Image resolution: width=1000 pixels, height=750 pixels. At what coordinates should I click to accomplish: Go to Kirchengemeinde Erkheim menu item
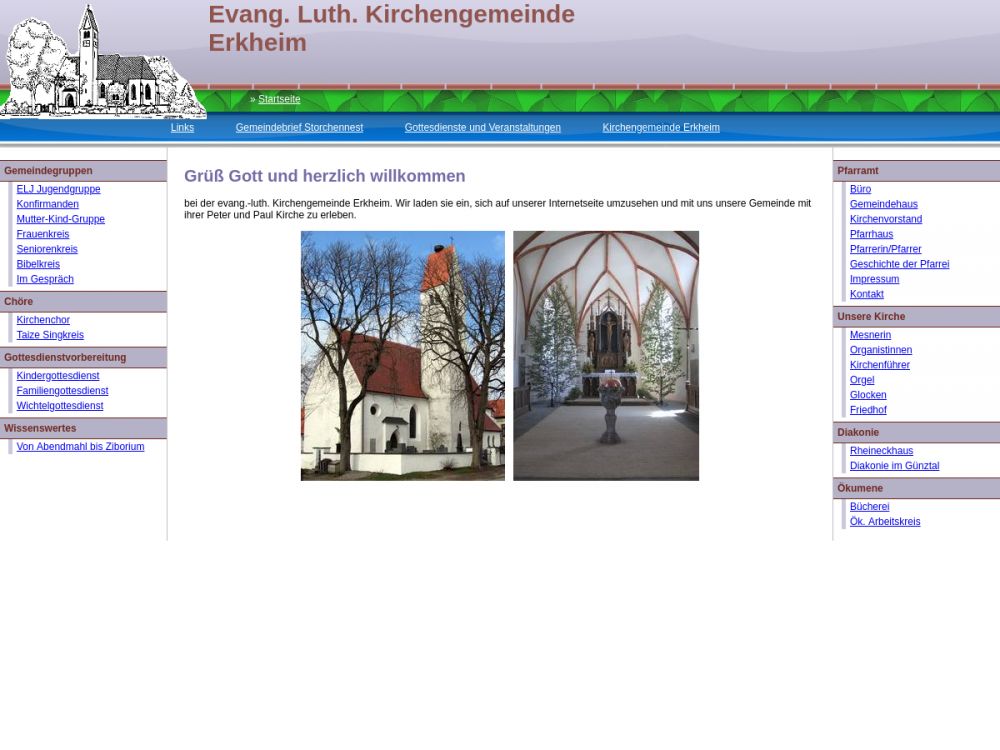pos(660,128)
